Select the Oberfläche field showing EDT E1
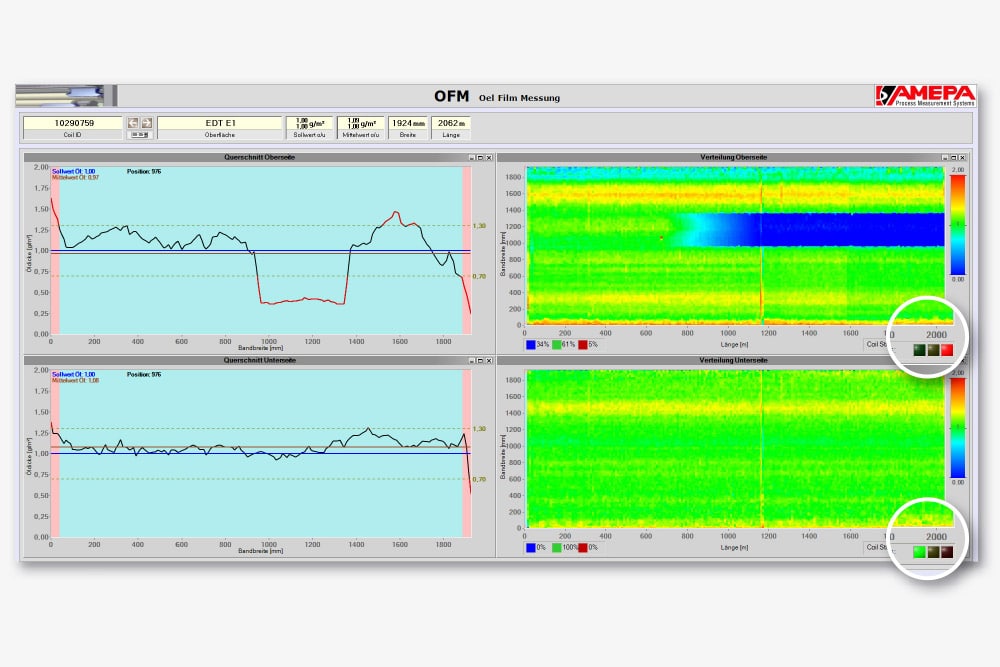This screenshot has height=667, width=1000. click(220, 122)
